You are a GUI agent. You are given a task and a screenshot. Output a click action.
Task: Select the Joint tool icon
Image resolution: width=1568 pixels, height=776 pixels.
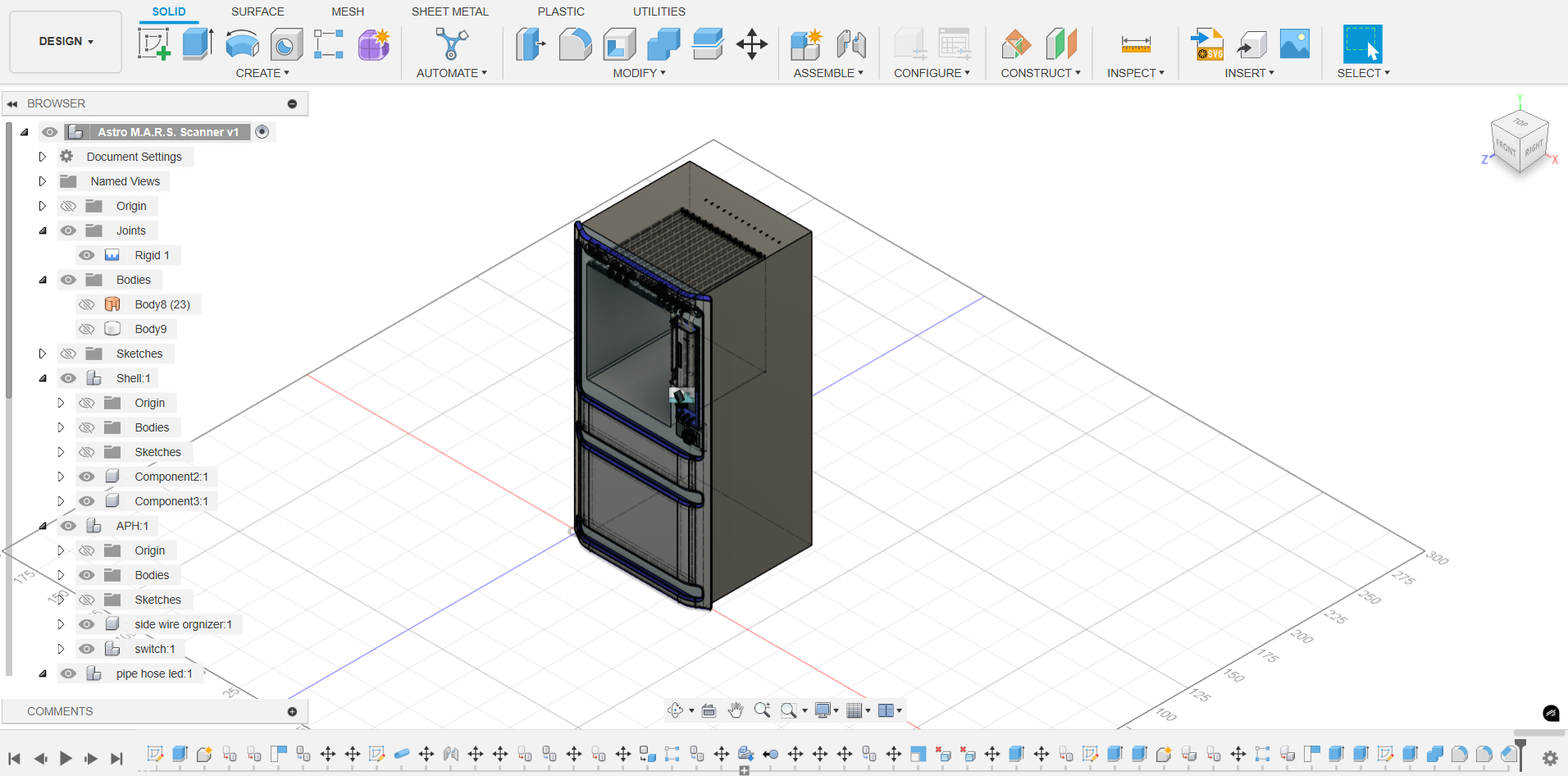tap(851, 44)
